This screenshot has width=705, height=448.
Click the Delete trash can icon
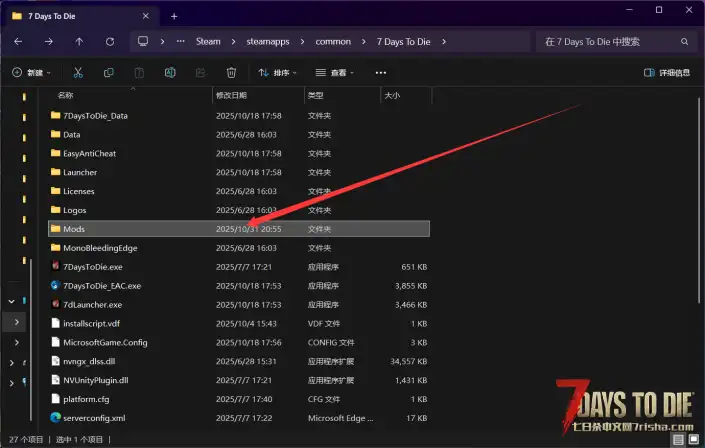coord(231,72)
